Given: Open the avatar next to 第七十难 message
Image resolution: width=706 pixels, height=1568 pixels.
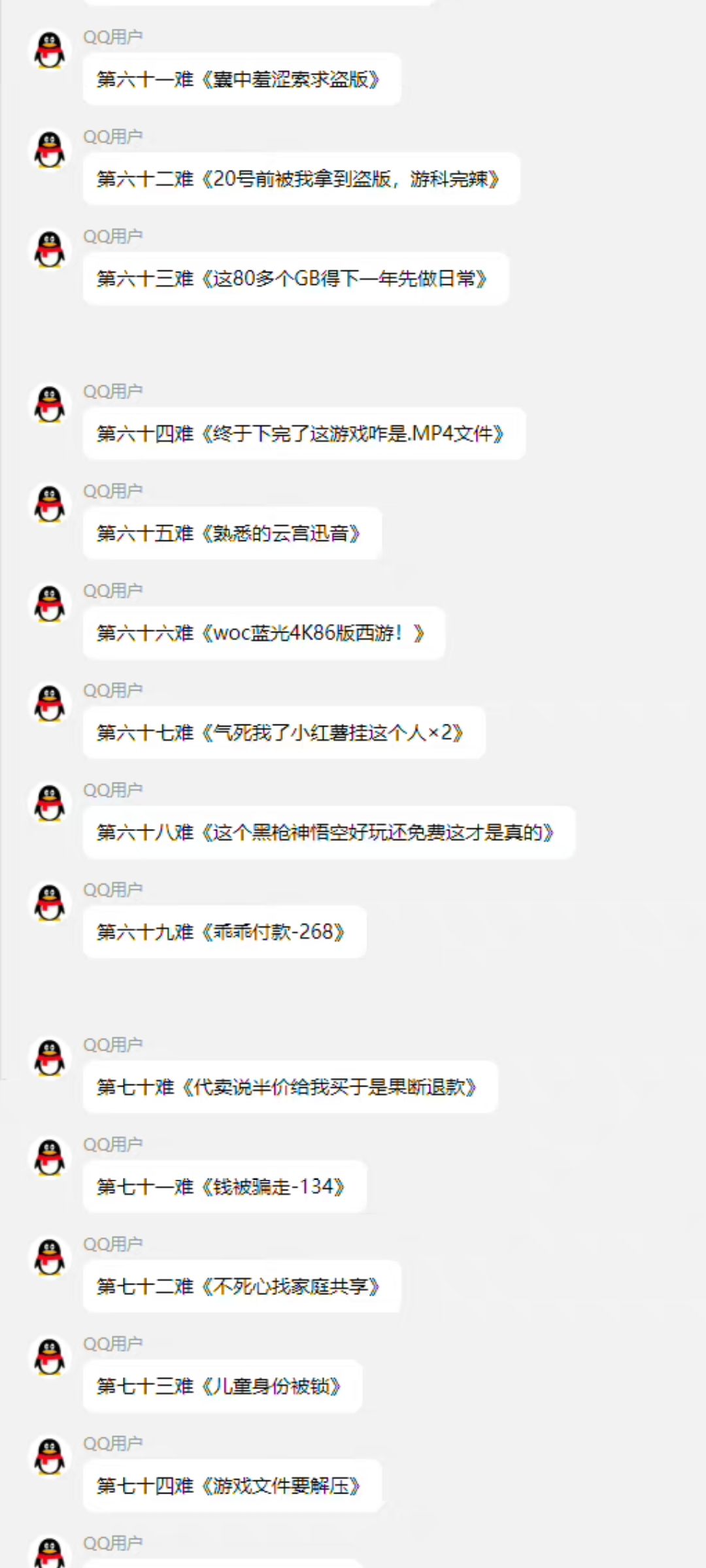Looking at the screenshot, I should pos(50,1058).
